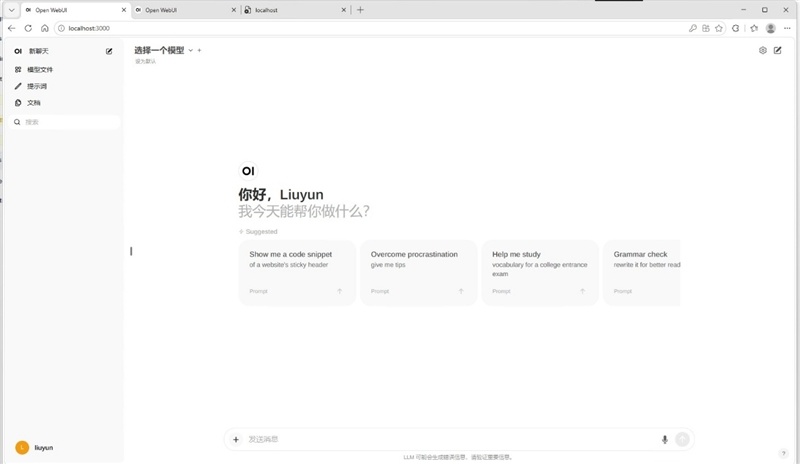Click the browser home icon

(x=44, y=28)
